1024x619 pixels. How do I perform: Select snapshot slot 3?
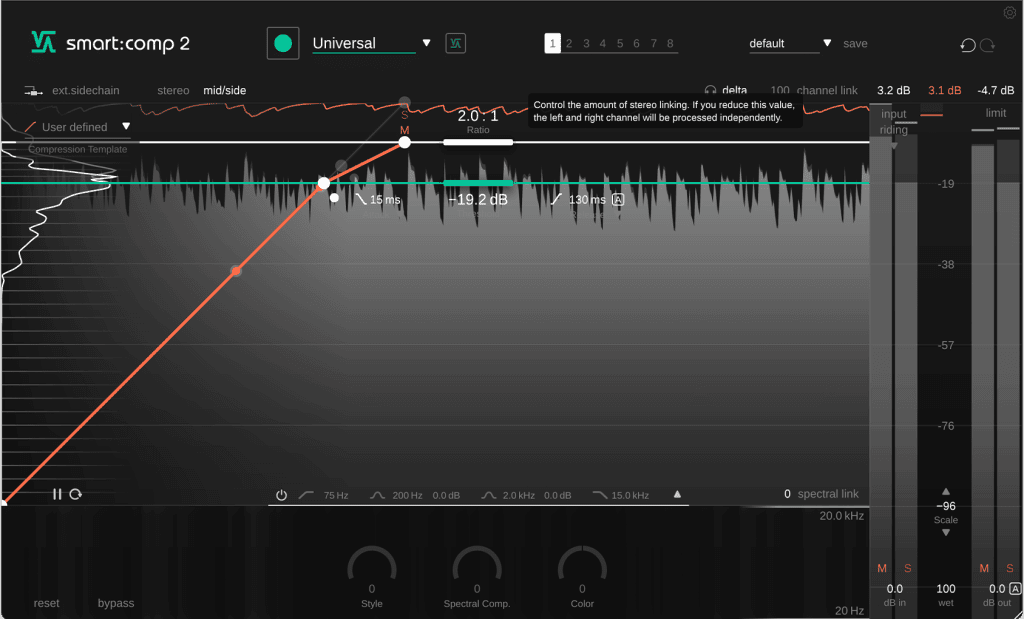[585, 43]
